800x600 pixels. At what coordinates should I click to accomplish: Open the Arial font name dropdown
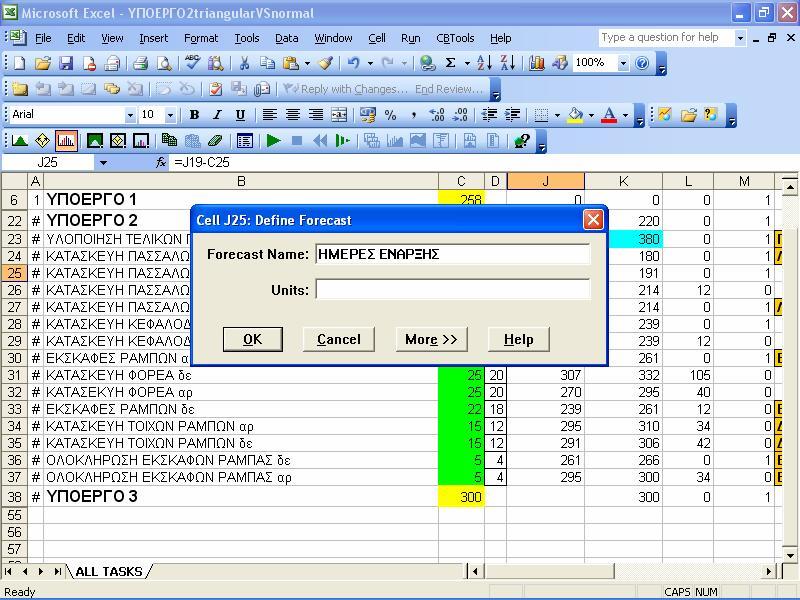tap(130, 115)
